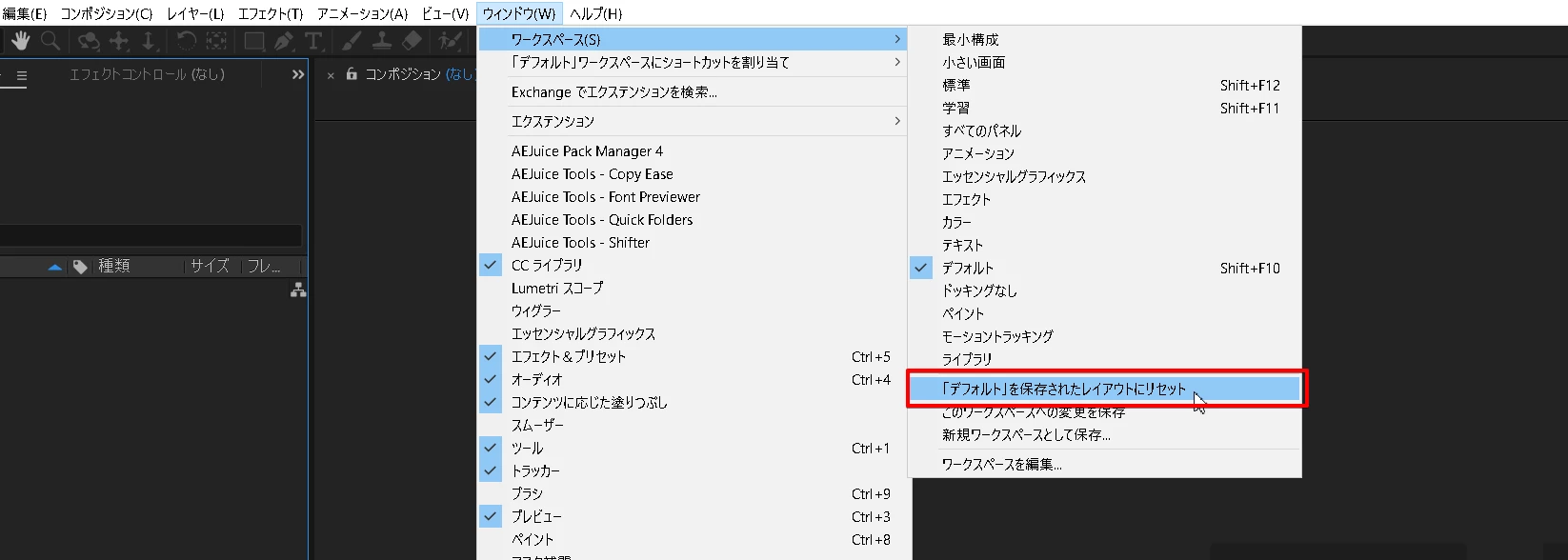1568x560 pixels.
Task: Enable the Lumetri スコープ panel
Action: 693,289
